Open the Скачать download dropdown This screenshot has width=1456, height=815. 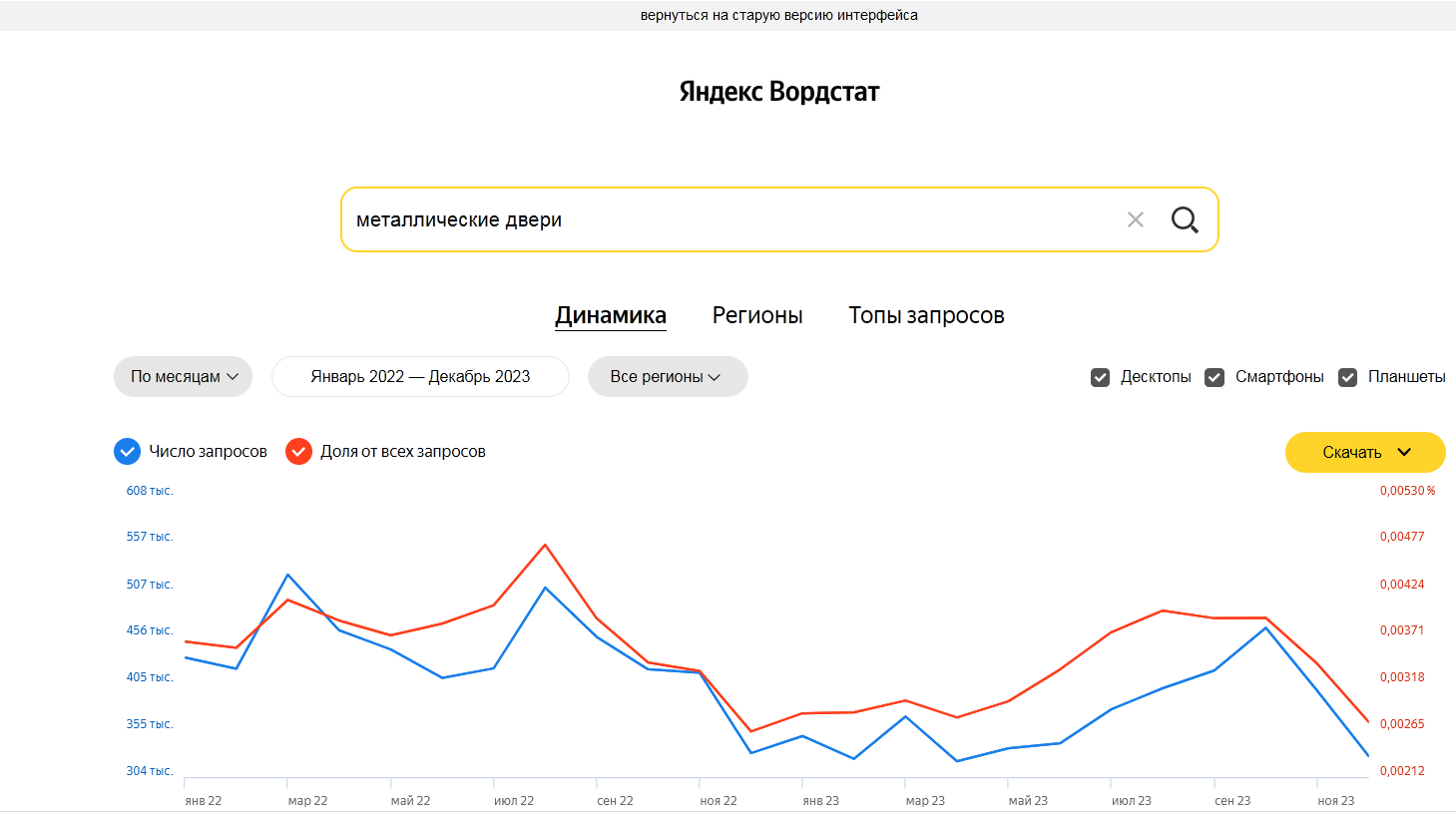[1365, 452]
